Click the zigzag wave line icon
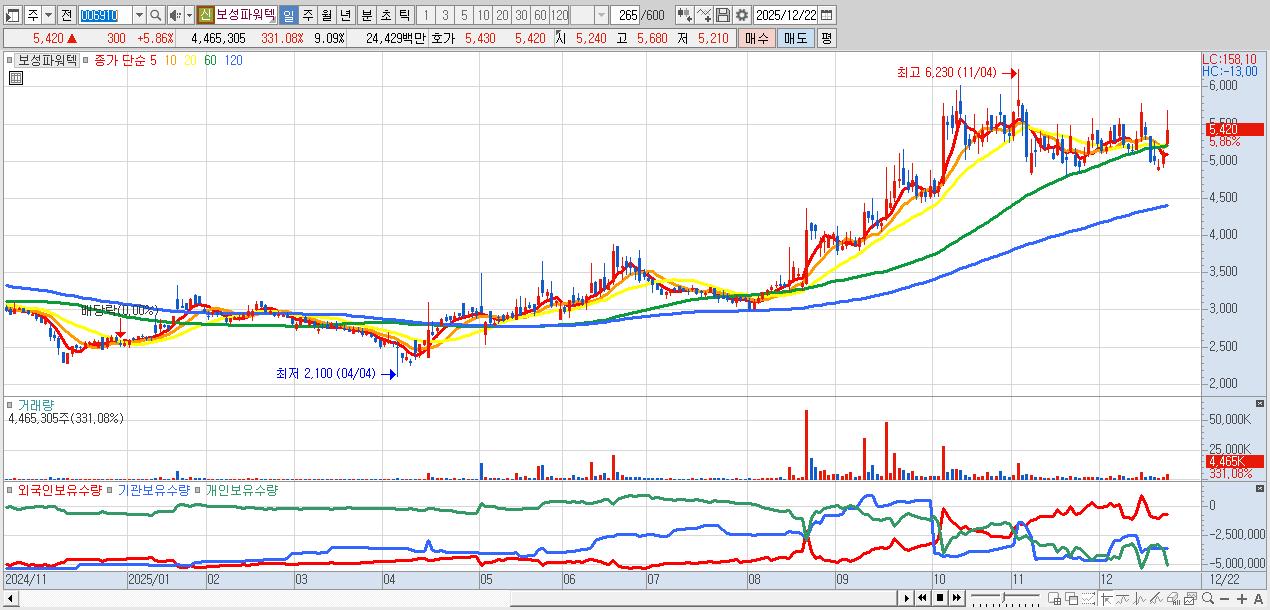The width and height of the screenshot is (1270, 610). click(x=1140, y=598)
